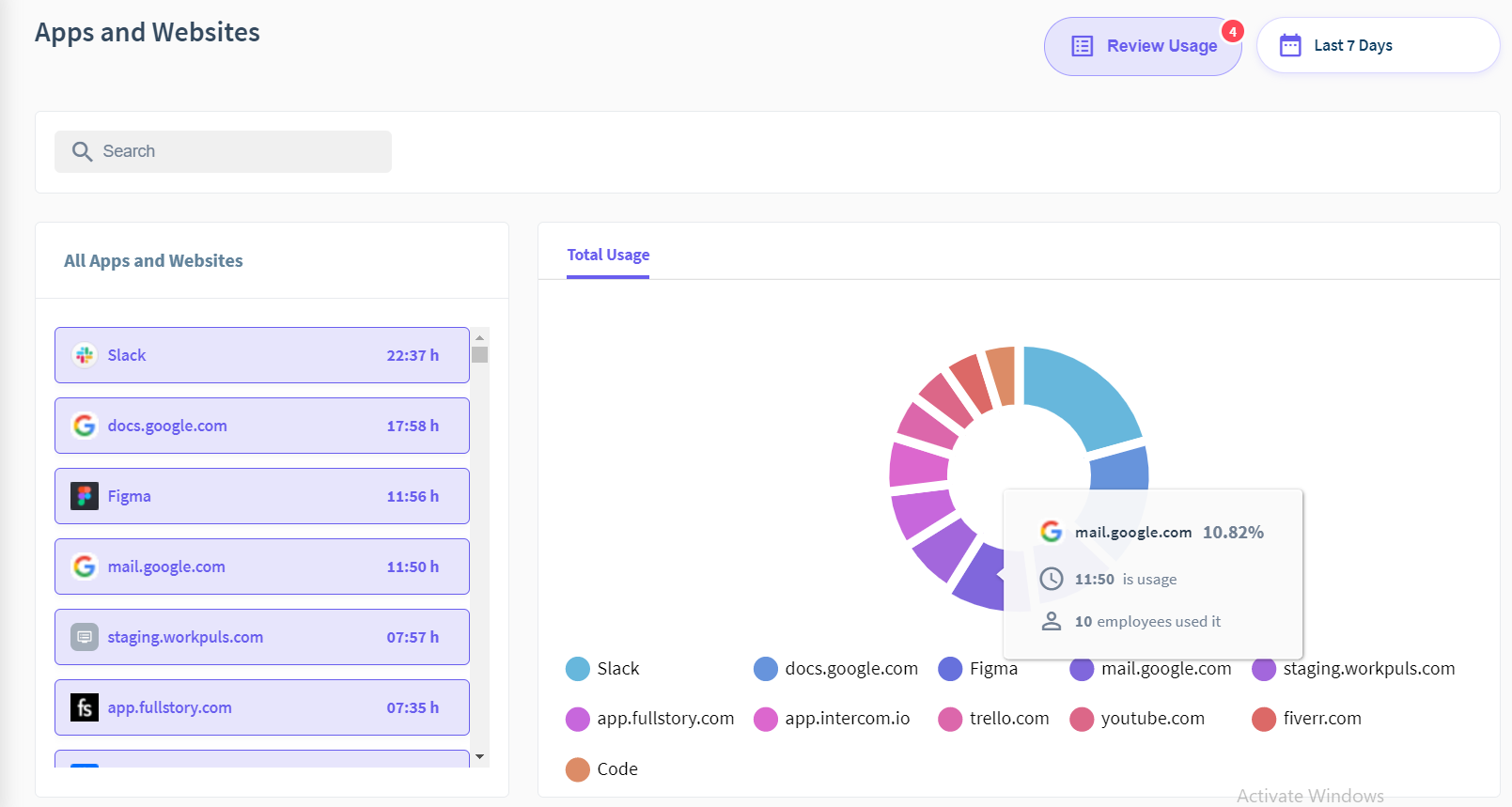Toggle youtube.com legend visibility
Image resolution: width=1512 pixels, height=807 pixels.
tap(1138, 719)
